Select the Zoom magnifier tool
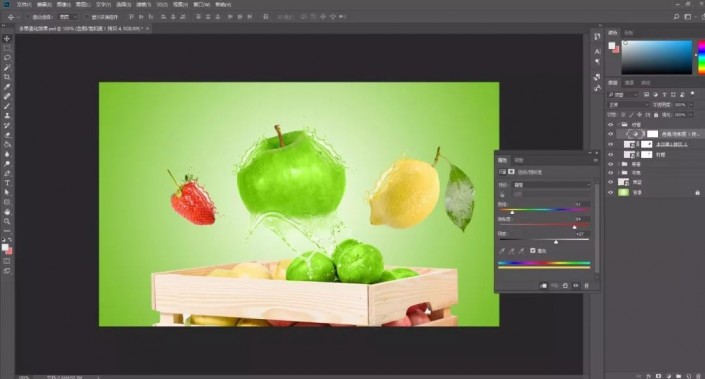The image size is (705, 379). 7,221
